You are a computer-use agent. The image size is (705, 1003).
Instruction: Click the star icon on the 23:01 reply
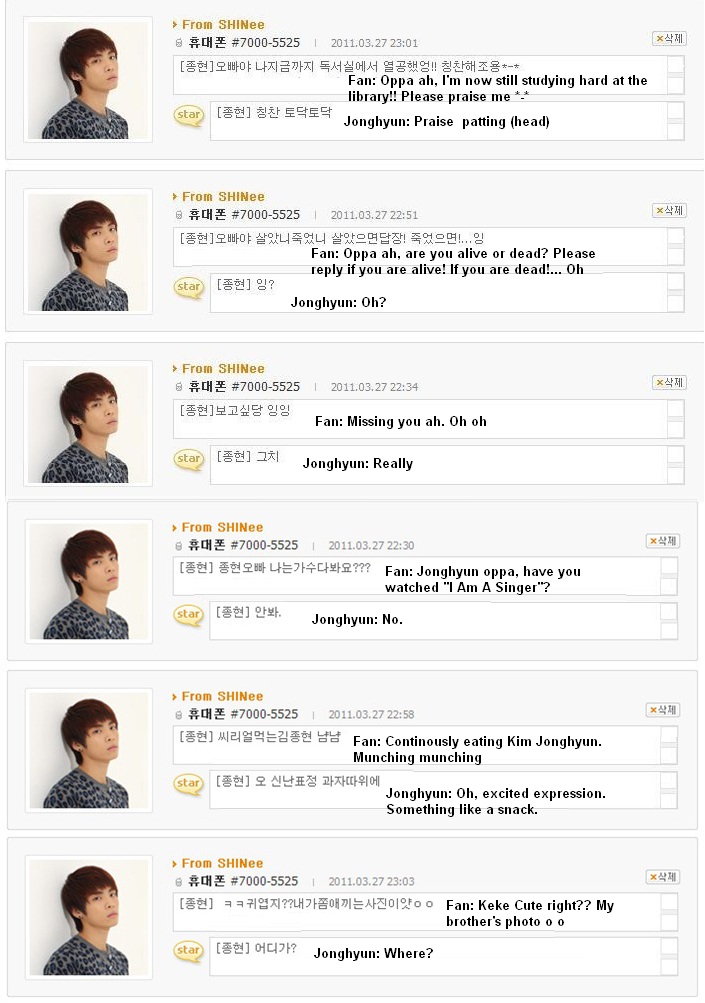[x=189, y=115]
